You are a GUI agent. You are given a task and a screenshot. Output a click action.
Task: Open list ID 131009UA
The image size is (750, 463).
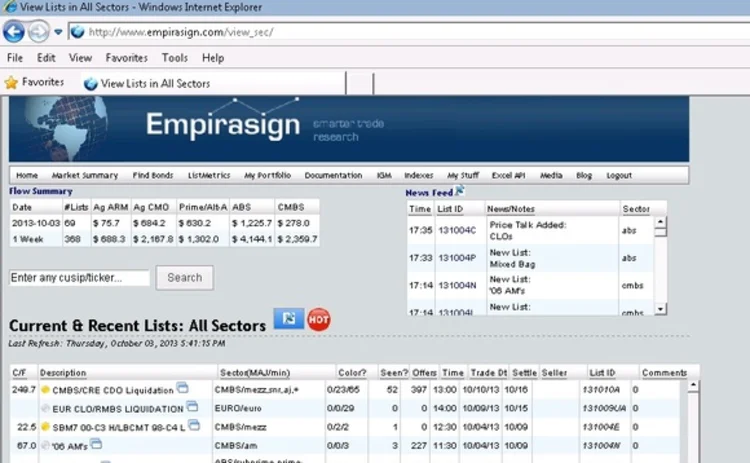click(604, 408)
